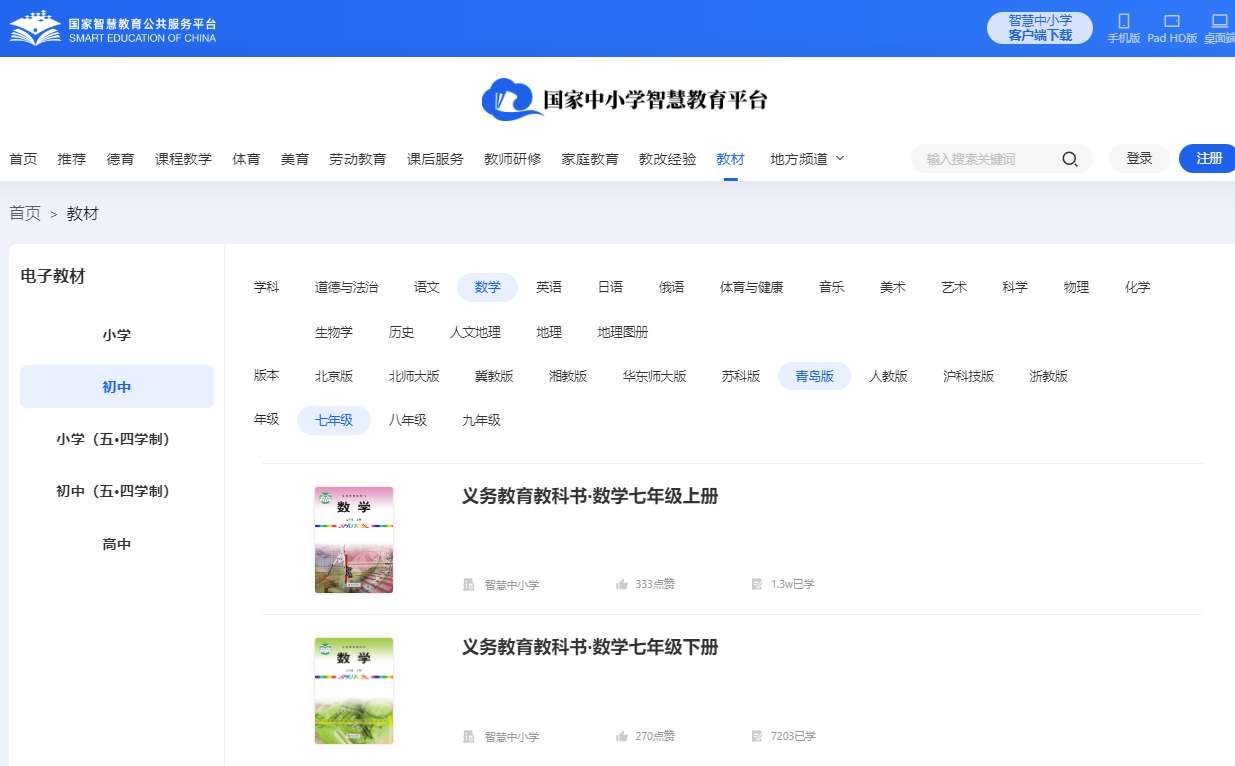Open the 教改经验 nav item

pos(667,159)
